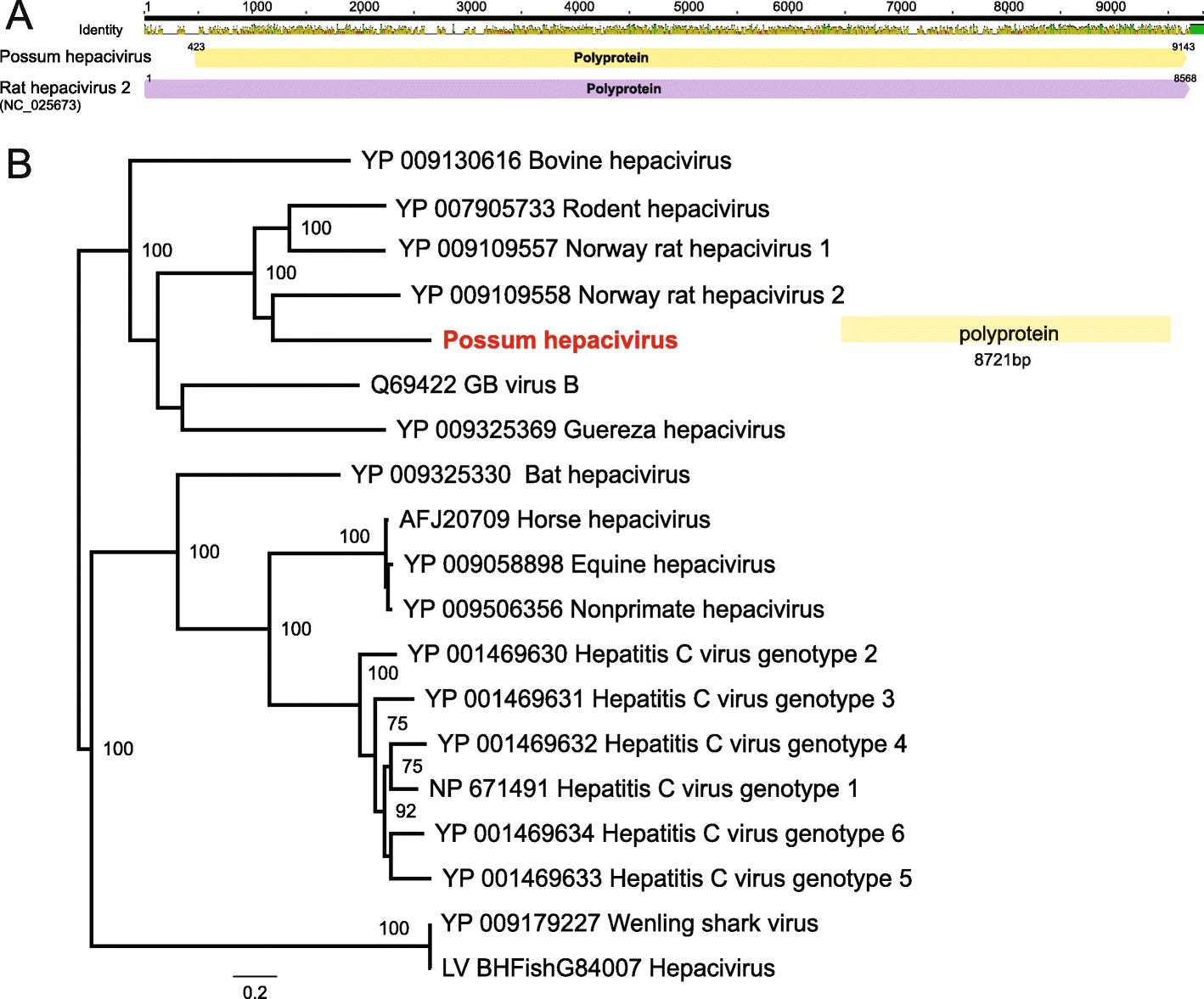The height and width of the screenshot is (999, 1204).
Task: Click the 0.2 scale bar label
Action: click(x=255, y=991)
